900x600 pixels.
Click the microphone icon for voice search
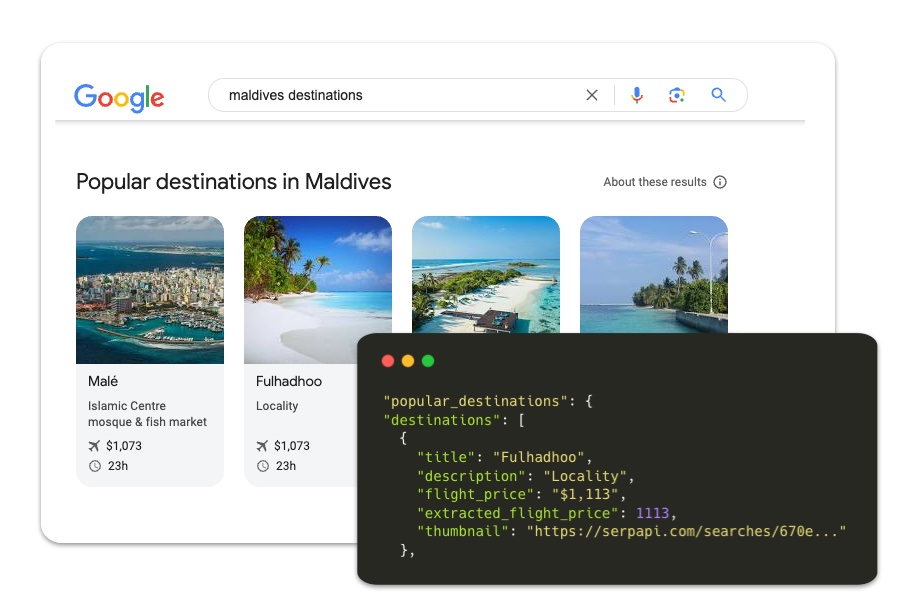coord(637,94)
